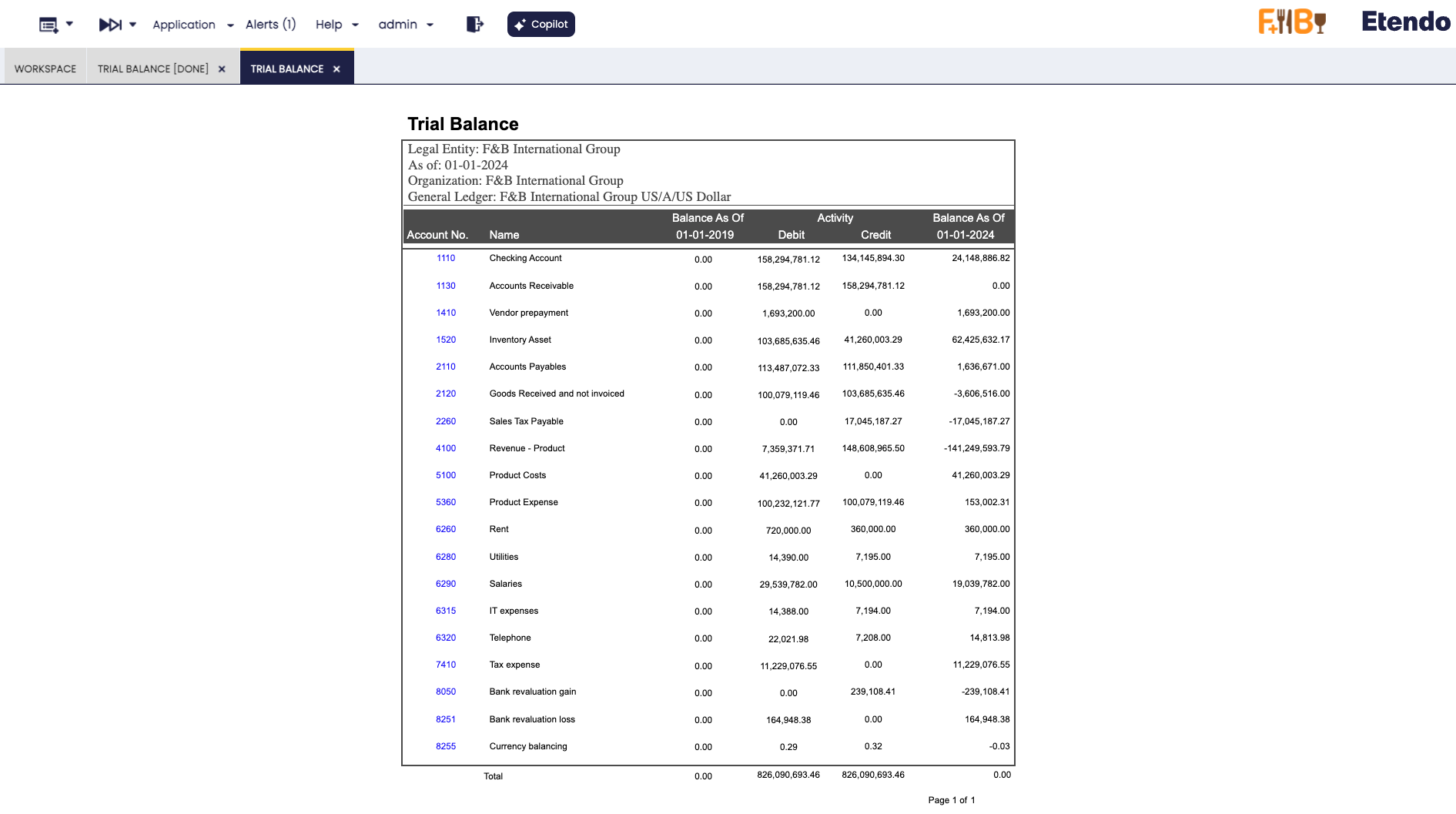Switch to Trial Balance [Done] tab
The height and width of the screenshot is (814, 1456).
point(152,69)
